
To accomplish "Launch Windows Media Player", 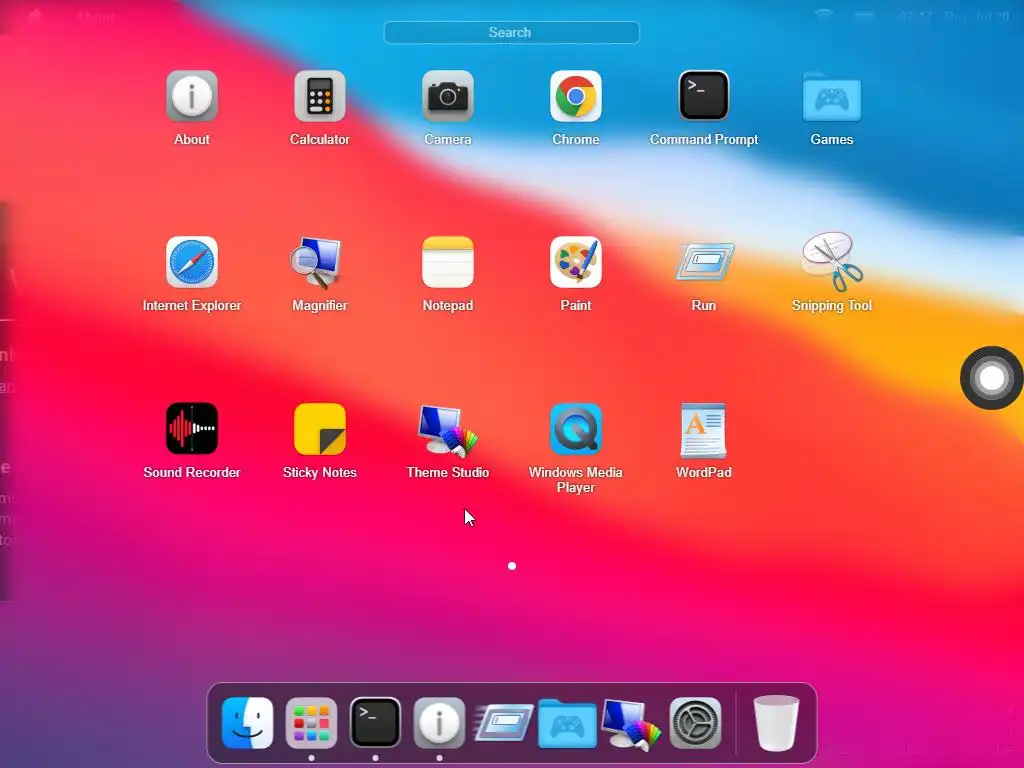I will coord(575,428).
